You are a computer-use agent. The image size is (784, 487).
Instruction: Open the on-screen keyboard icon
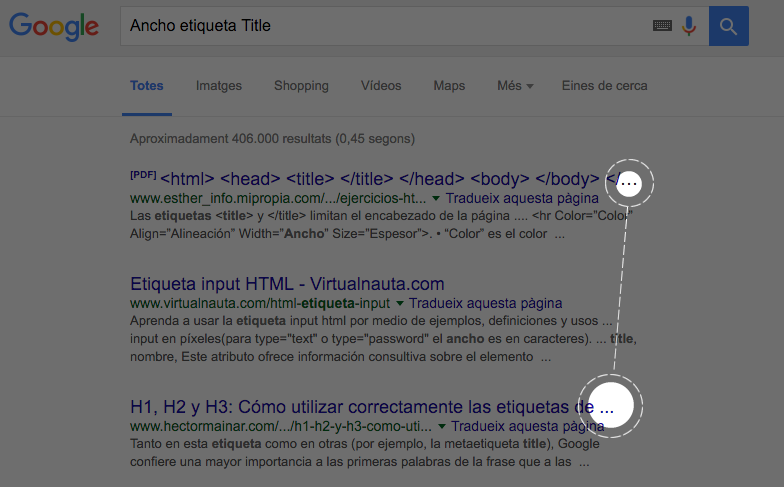tap(662, 26)
